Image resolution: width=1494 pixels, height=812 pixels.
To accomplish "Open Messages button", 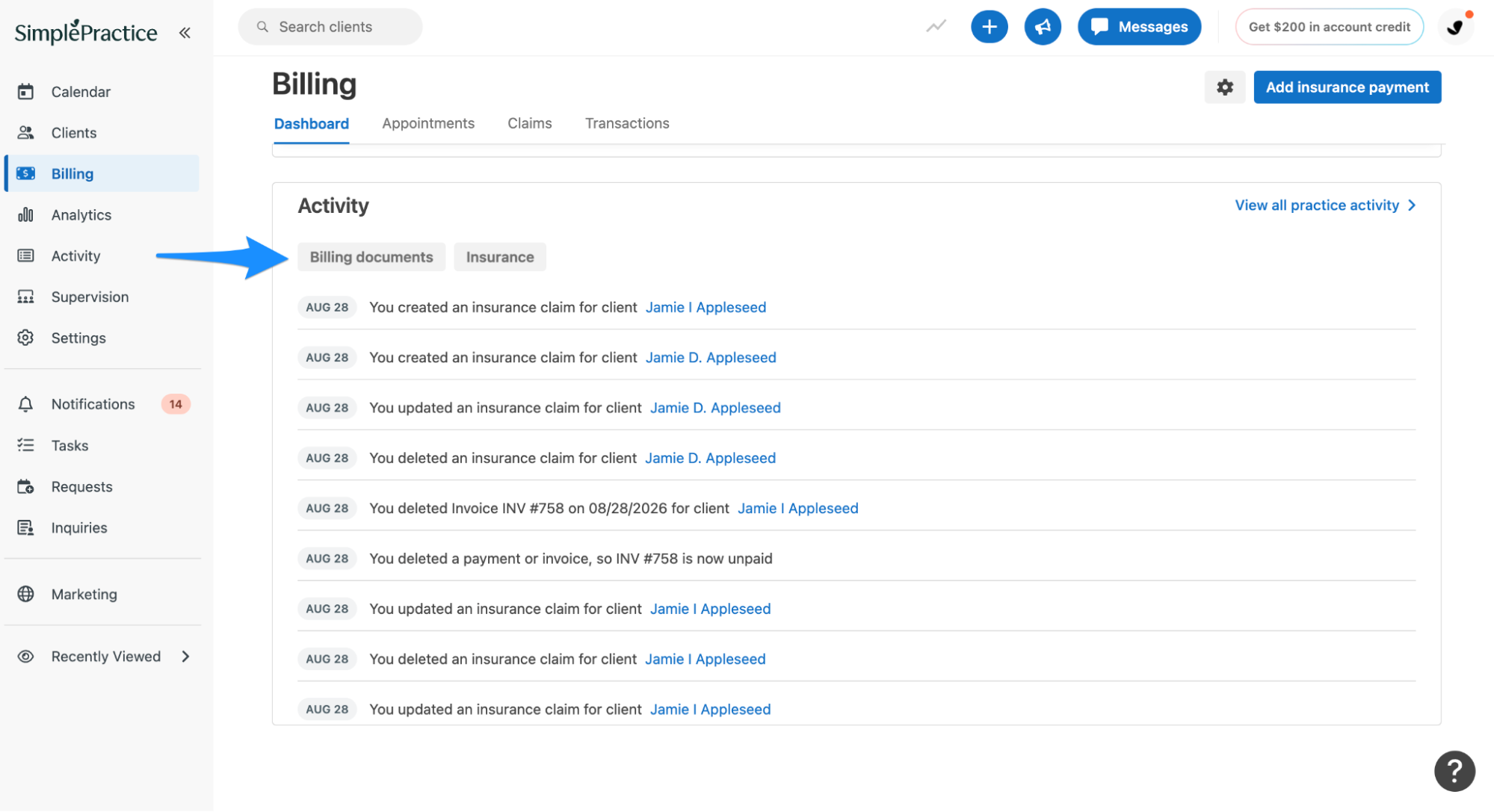I will (1139, 27).
